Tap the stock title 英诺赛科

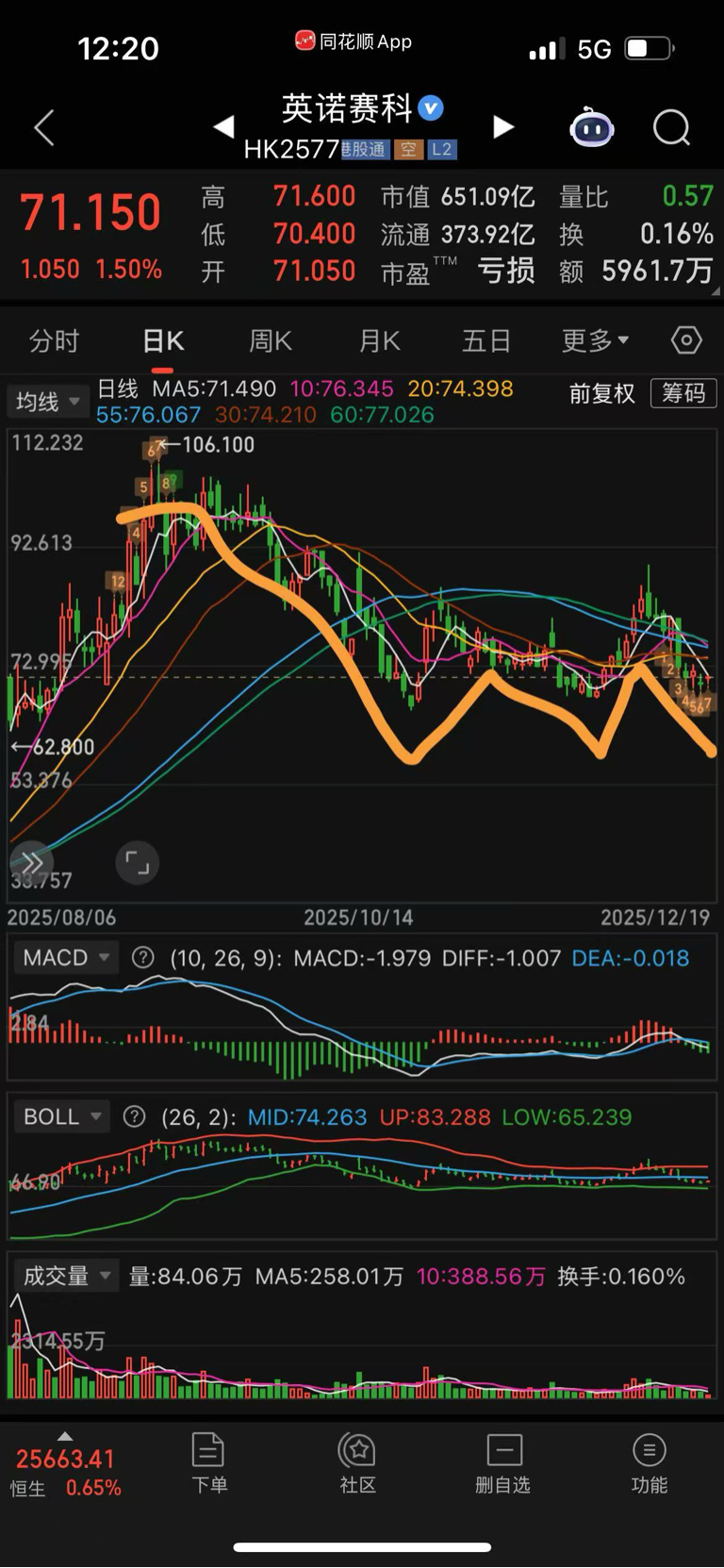(x=347, y=108)
